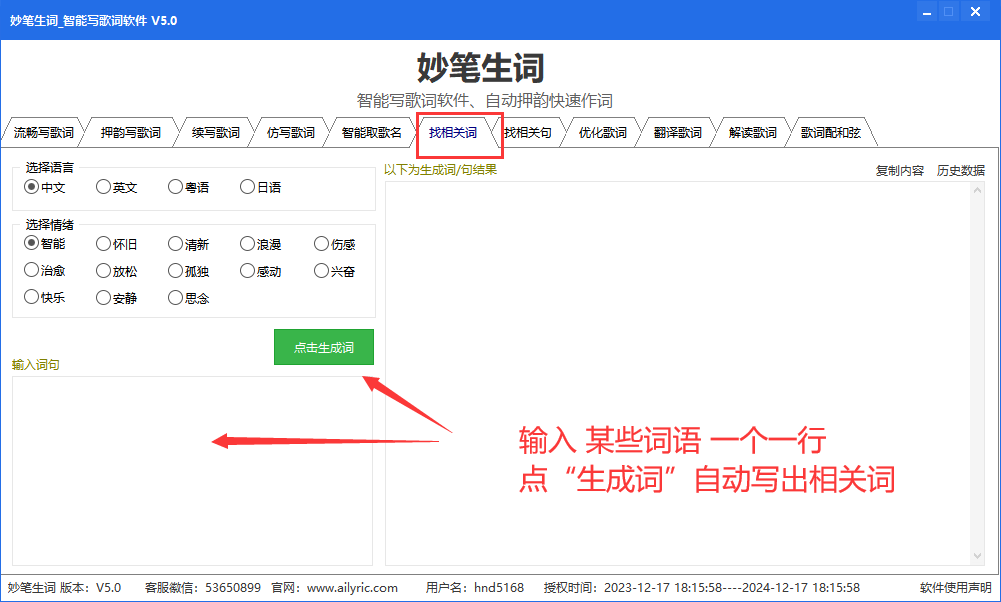1001x602 pixels.
Task: Click the 官网 www.ailyric.com text
Action: click(x=335, y=587)
